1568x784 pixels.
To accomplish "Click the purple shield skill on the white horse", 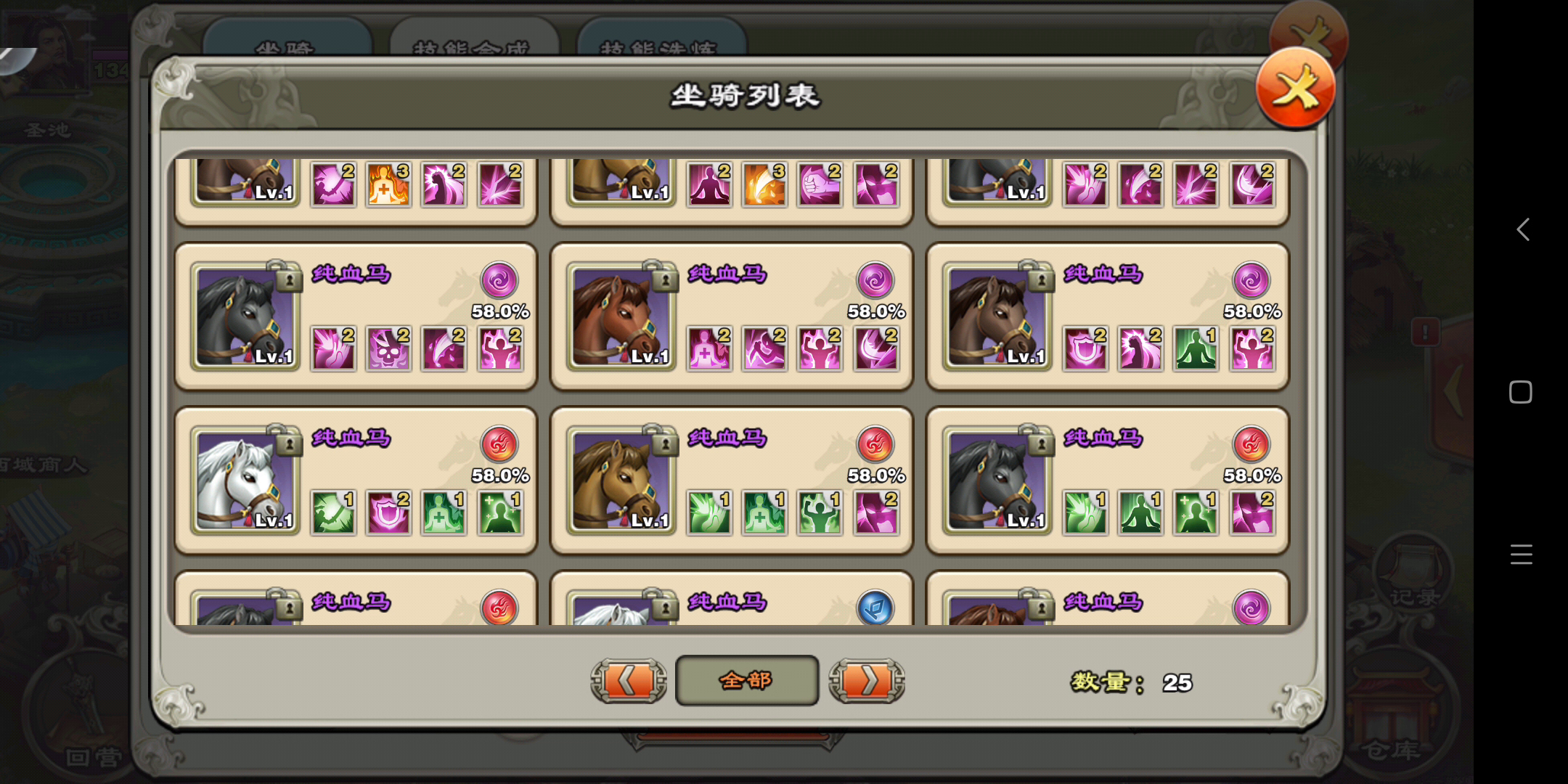I will click(388, 513).
